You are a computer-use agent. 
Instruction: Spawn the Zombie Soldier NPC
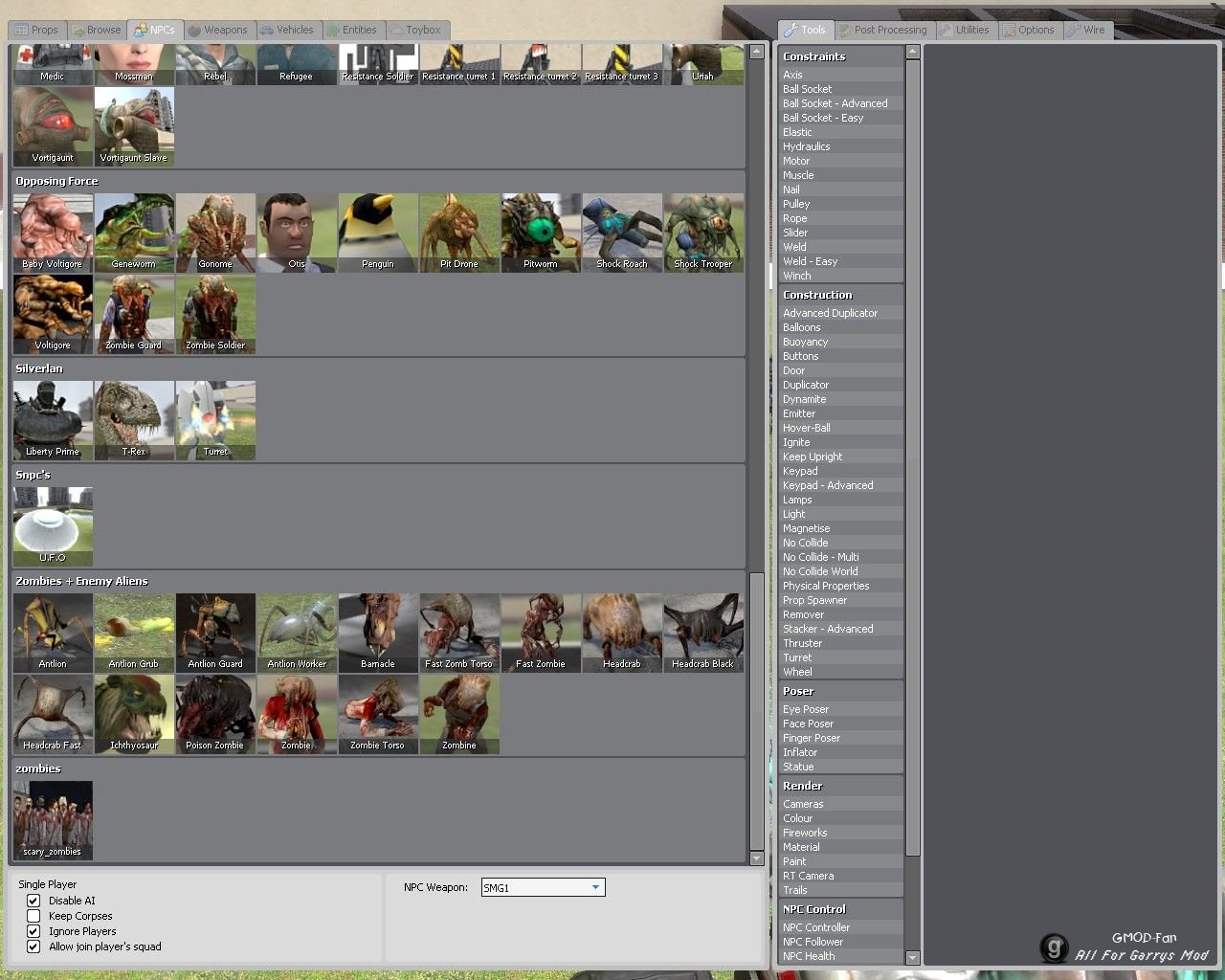(215, 315)
